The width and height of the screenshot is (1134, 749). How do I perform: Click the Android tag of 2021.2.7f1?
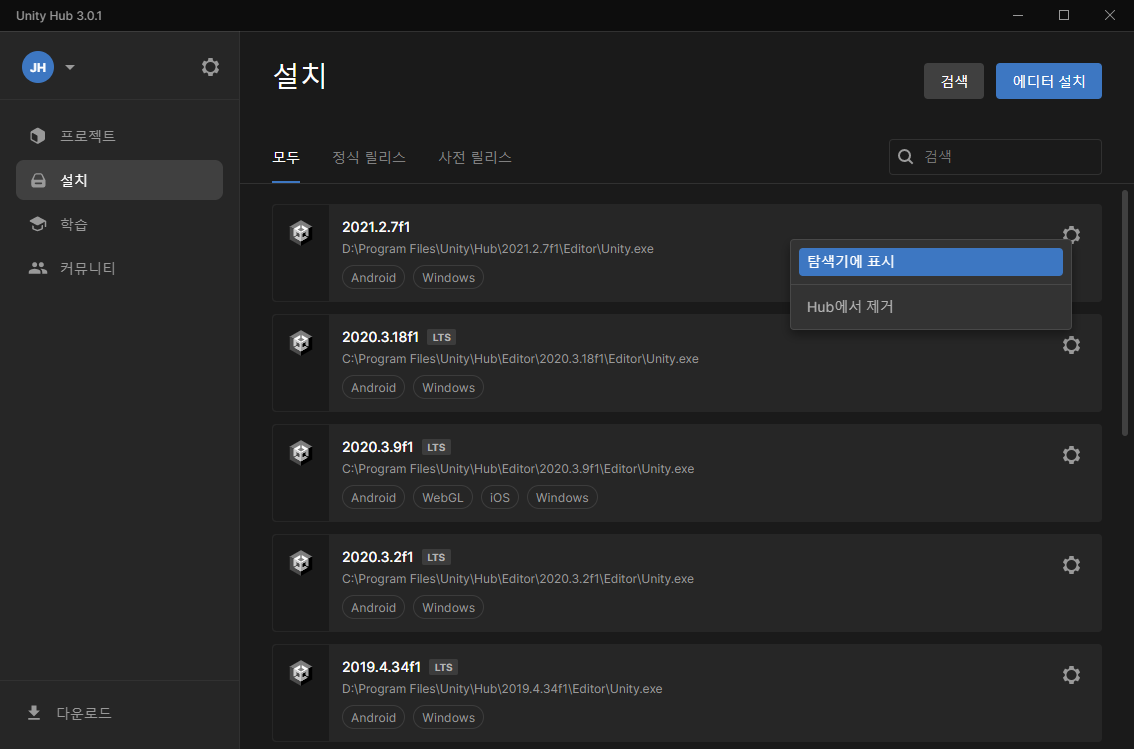[373, 278]
